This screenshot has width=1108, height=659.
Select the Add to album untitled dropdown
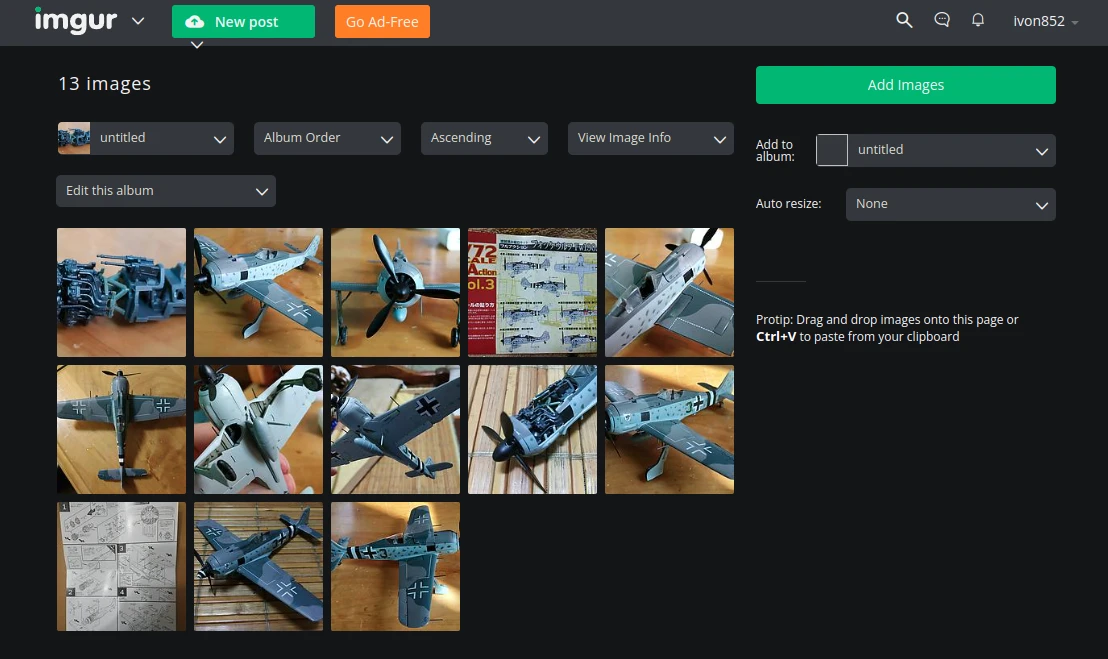951,150
